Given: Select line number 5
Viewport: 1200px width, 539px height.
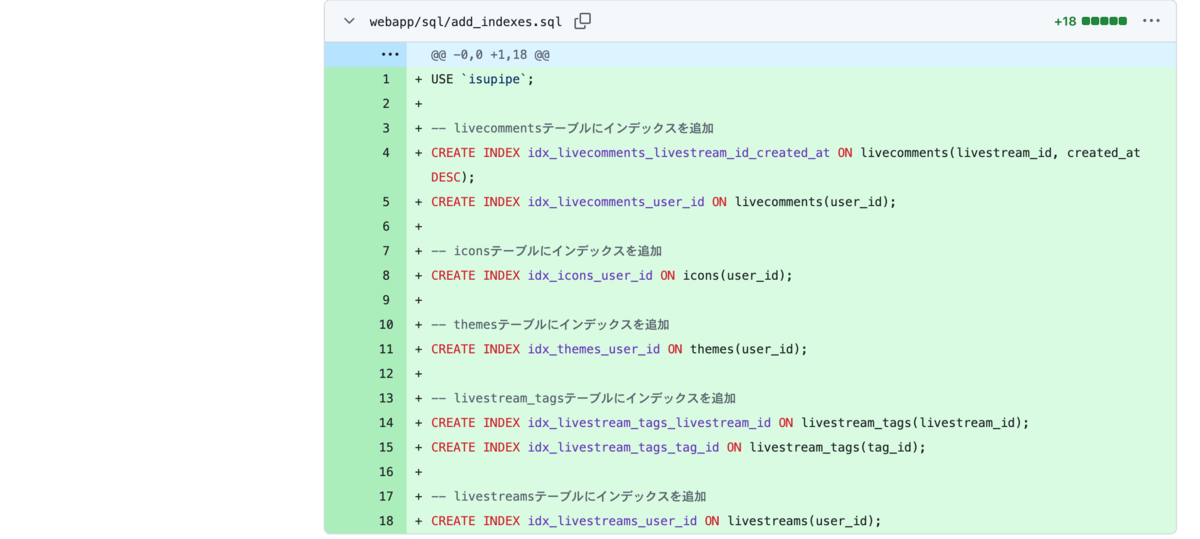Looking at the screenshot, I should [386, 202].
